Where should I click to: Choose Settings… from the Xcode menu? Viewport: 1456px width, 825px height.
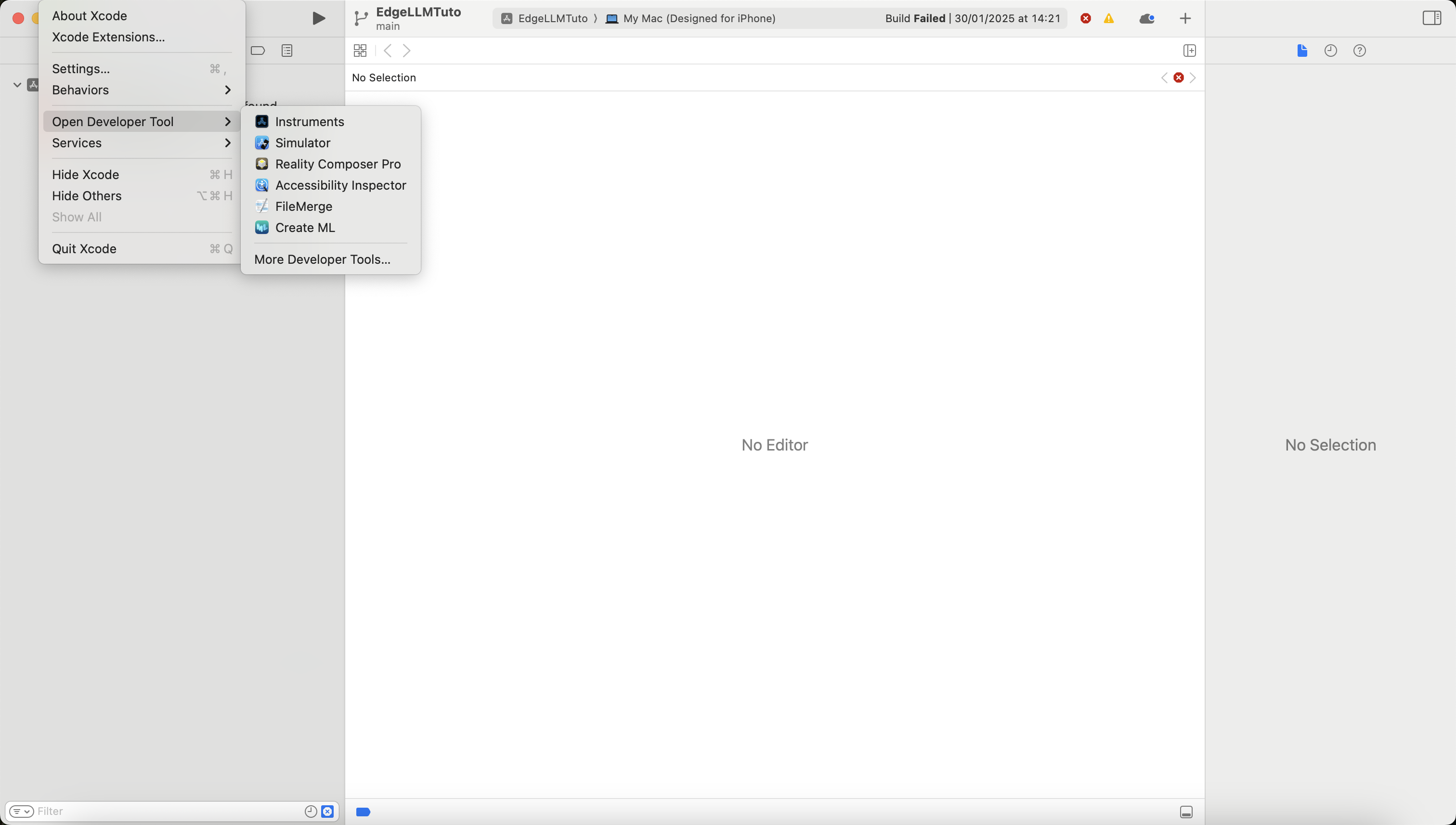(81, 68)
